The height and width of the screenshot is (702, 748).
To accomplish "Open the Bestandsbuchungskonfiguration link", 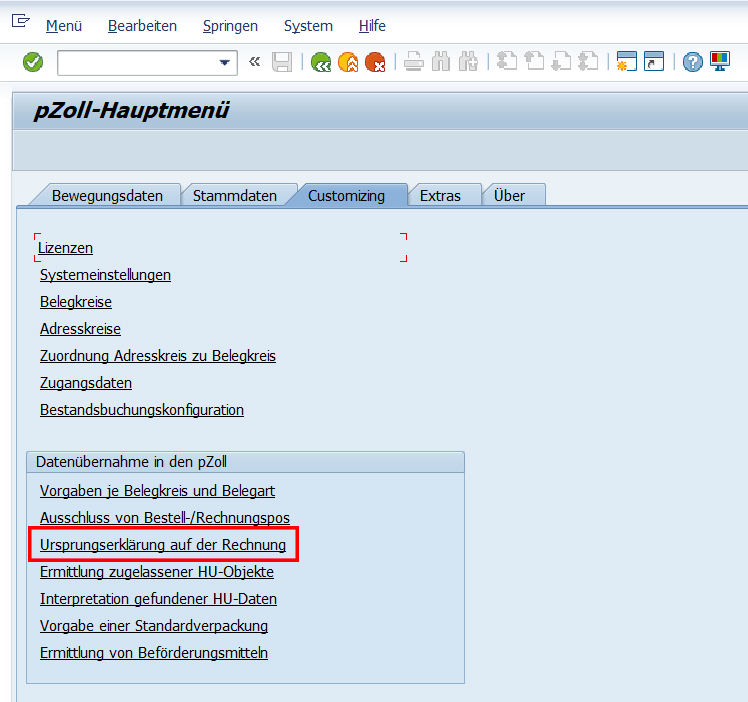I will click(x=142, y=410).
